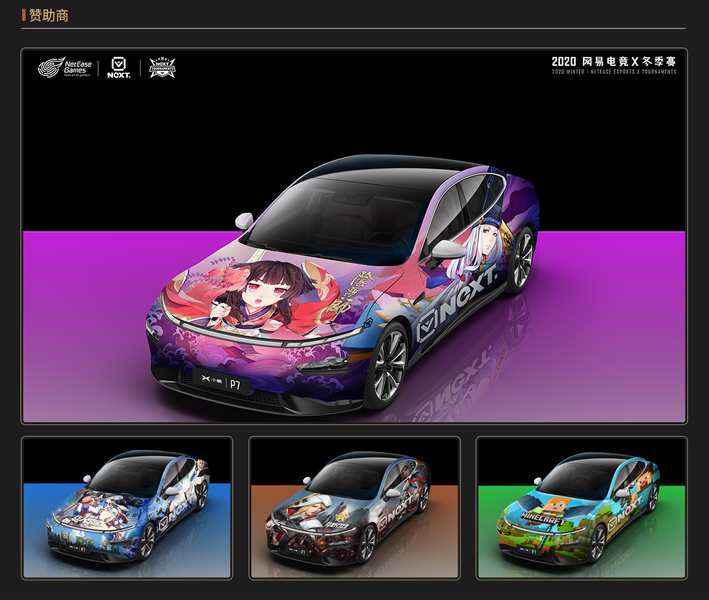The height and width of the screenshot is (600, 709).
Task: Click the NCXT logo in banner header
Action: pos(119,68)
